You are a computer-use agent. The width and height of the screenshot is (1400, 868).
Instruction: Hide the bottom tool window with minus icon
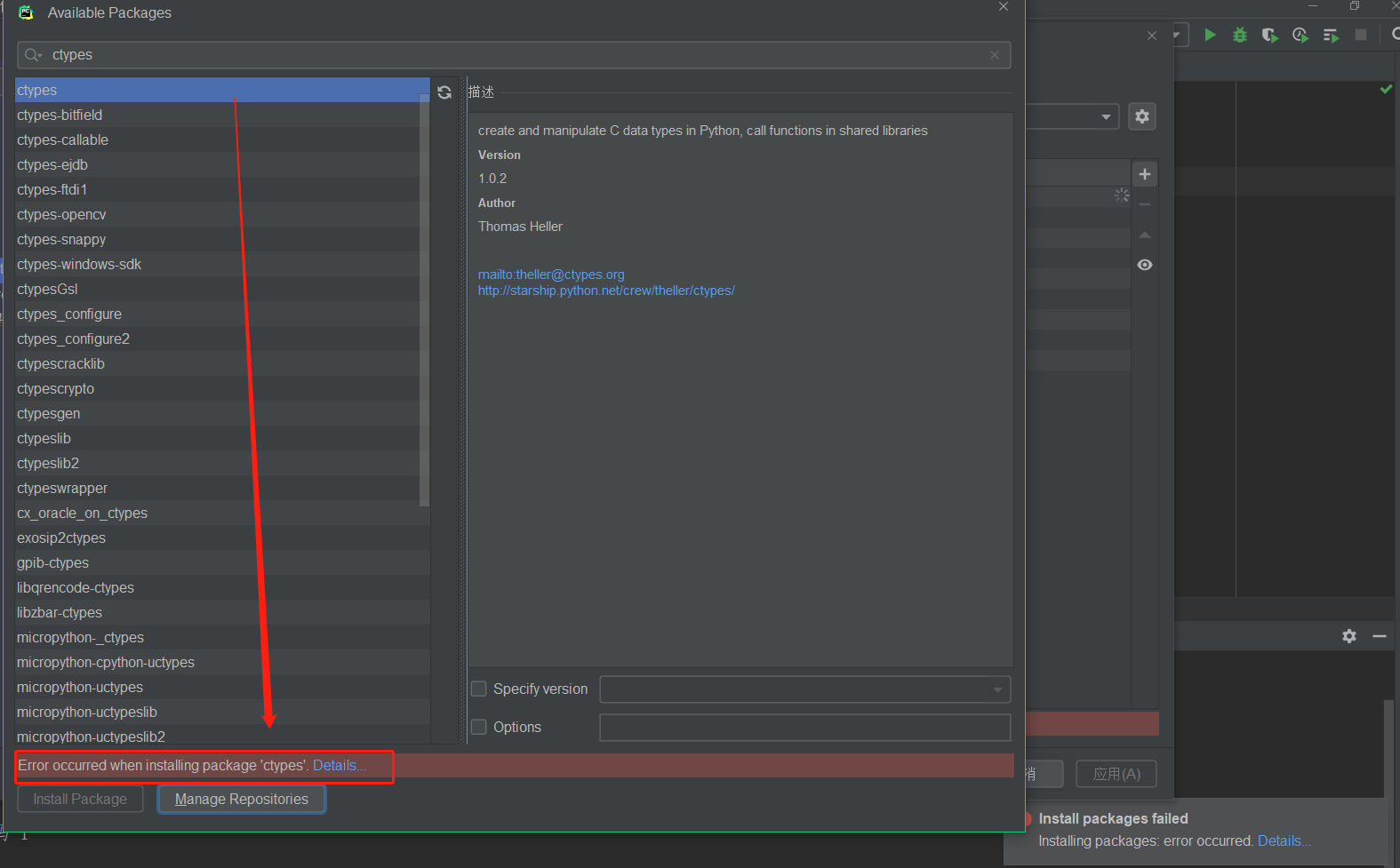[1380, 636]
